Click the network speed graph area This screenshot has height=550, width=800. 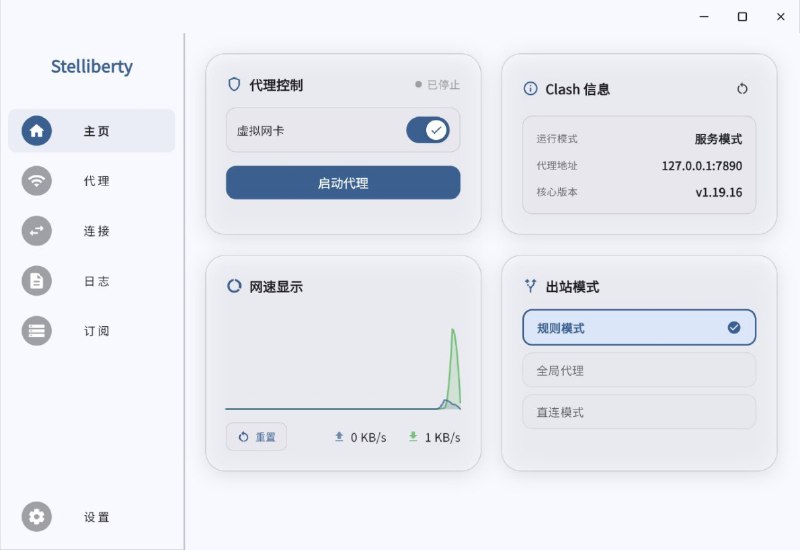(343, 365)
